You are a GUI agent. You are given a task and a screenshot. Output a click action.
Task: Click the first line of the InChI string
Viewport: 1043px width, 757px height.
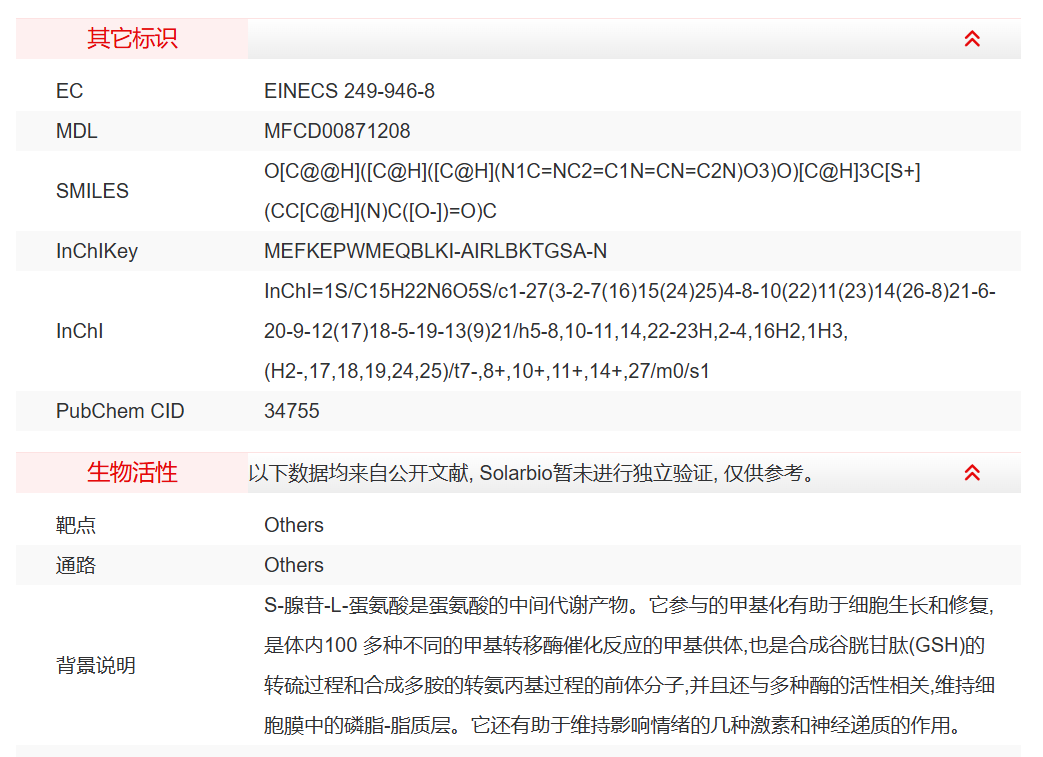pyautogui.click(x=629, y=291)
